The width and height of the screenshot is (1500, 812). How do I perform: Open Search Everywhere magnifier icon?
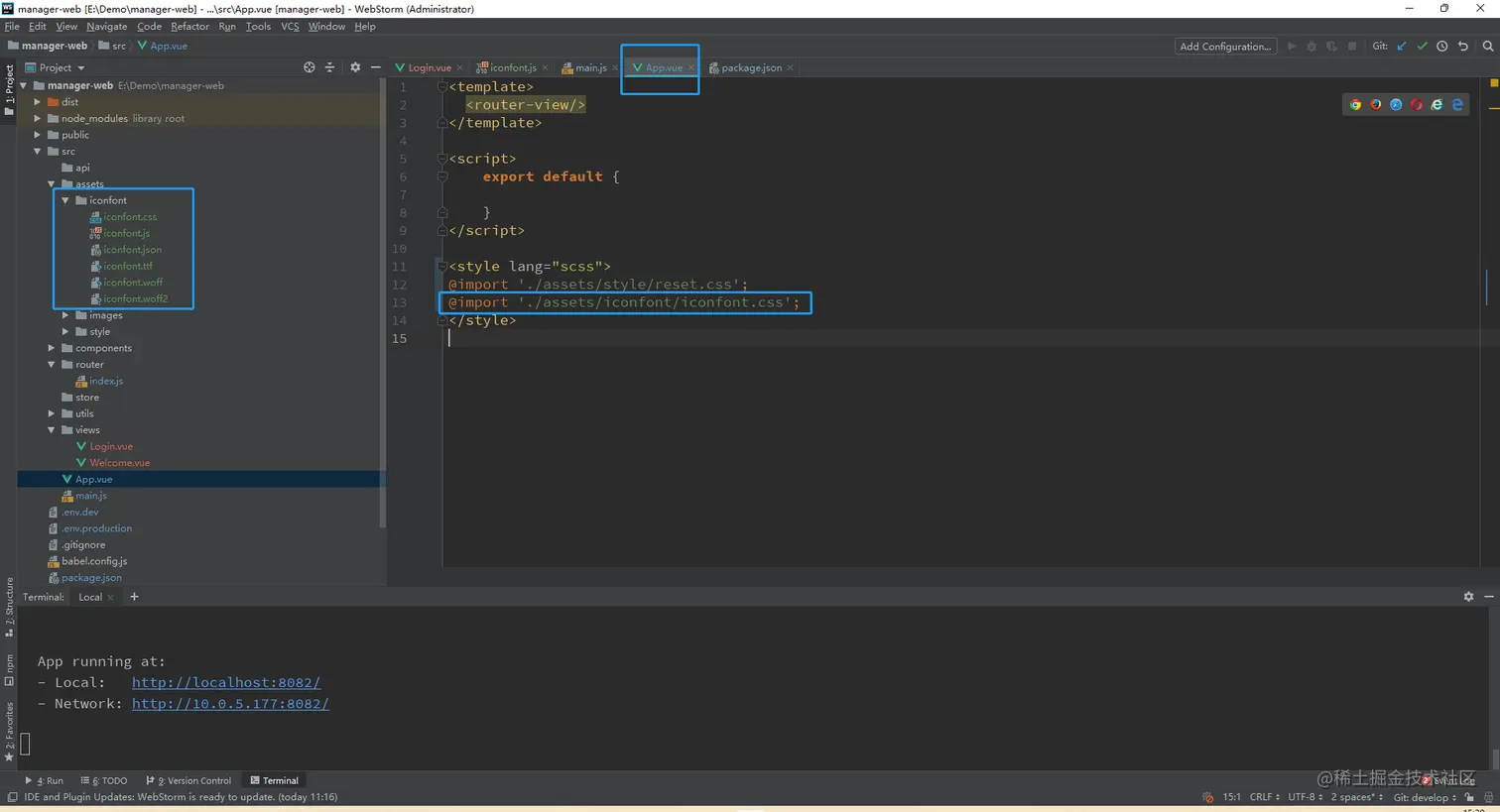tap(1488, 46)
